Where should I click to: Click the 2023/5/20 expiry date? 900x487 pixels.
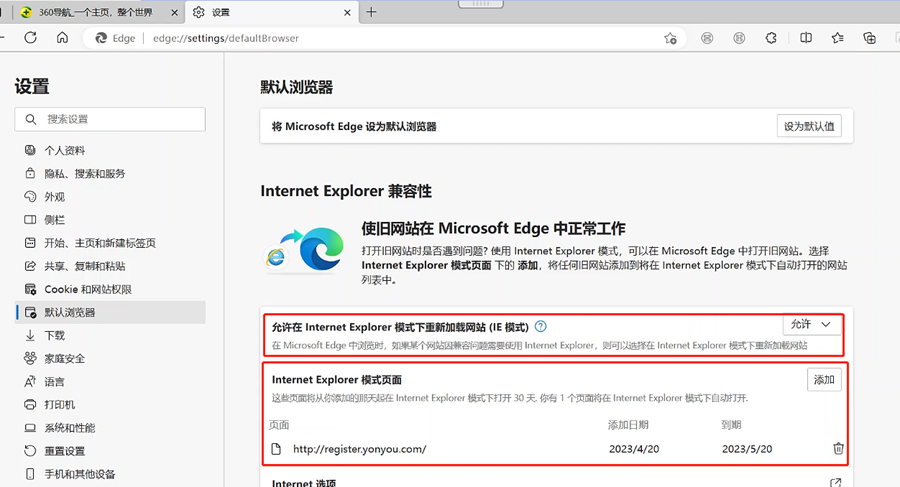point(747,449)
